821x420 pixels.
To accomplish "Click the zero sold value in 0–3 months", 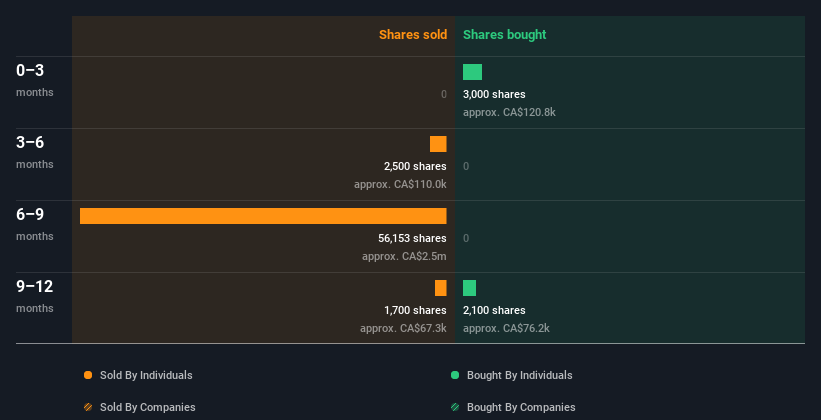I will click(x=444, y=94).
